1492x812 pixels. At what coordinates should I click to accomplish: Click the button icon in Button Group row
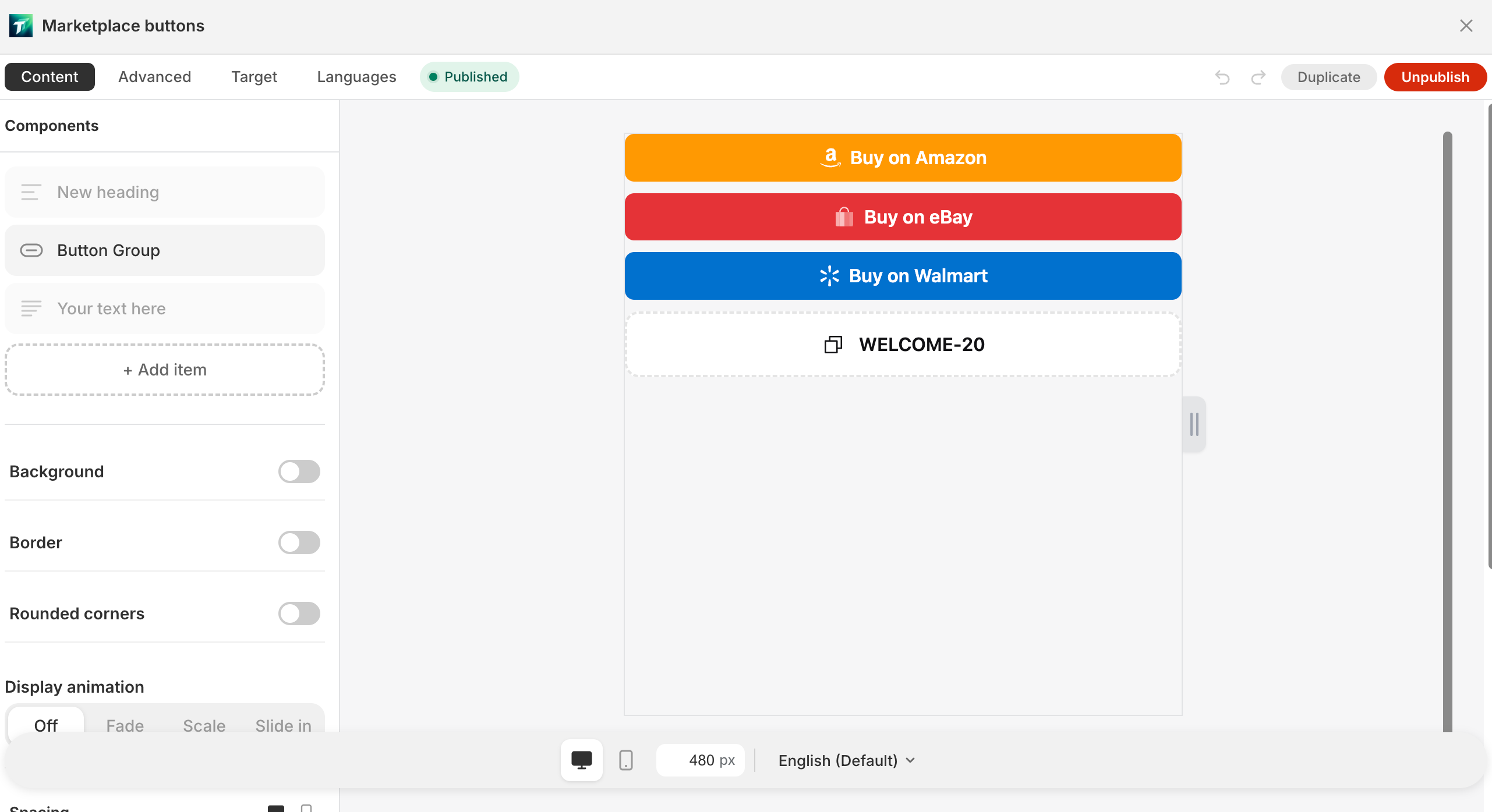(x=31, y=250)
